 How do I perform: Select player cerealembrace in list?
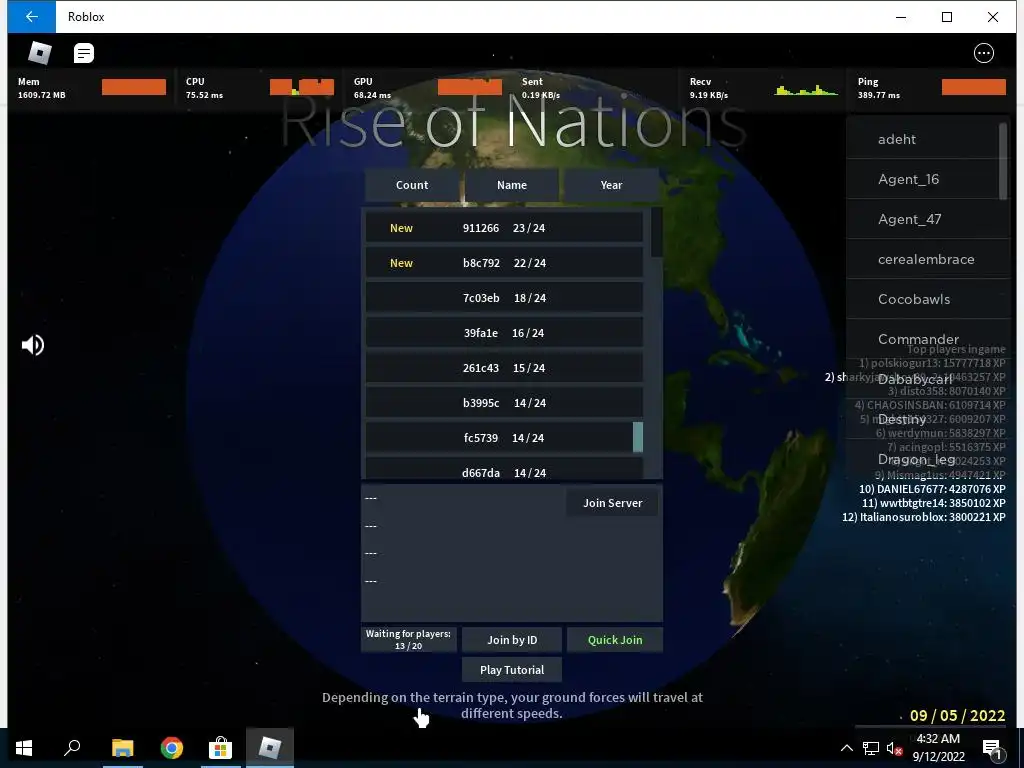[927, 259]
